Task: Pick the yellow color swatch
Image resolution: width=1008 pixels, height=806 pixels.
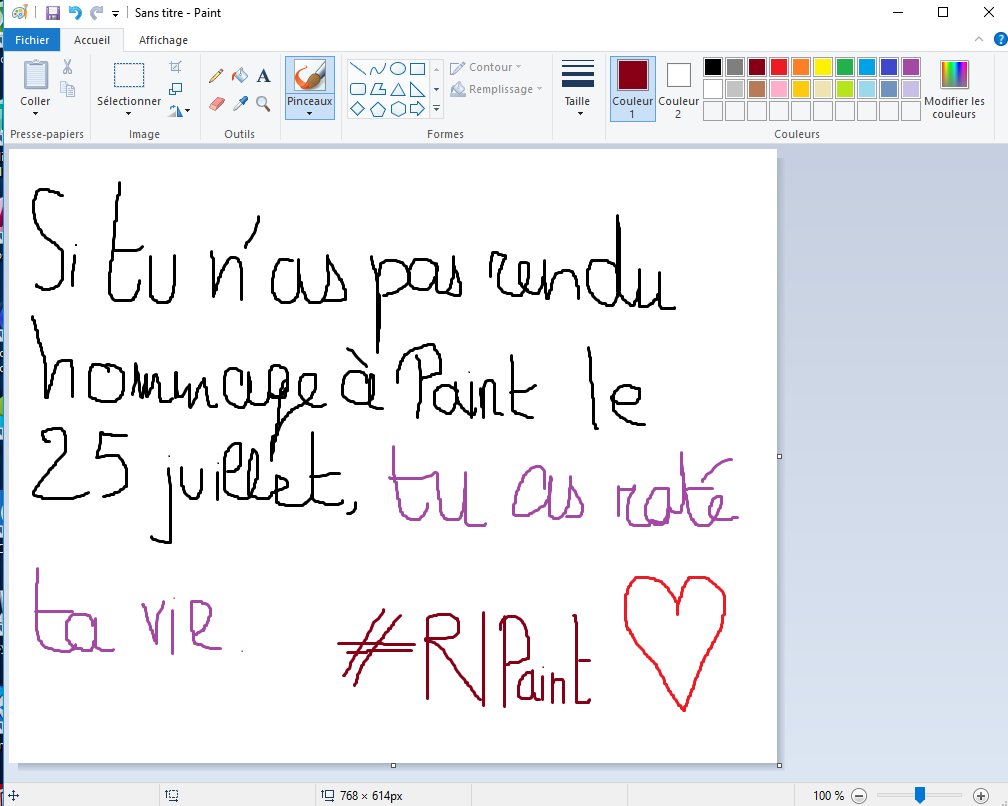Action: [x=823, y=67]
